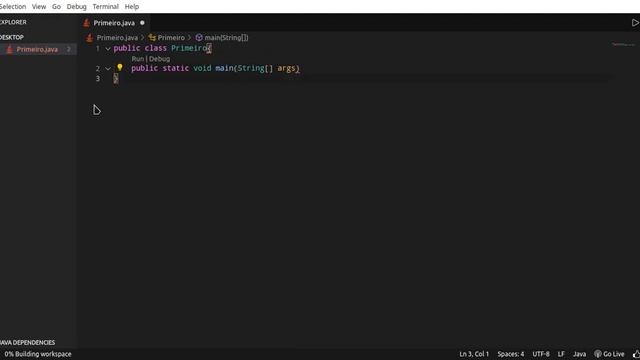This screenshot has height=360, width=640.
Task: Collapse the main method fold arrow on line 2
Action: click(108, 69)
